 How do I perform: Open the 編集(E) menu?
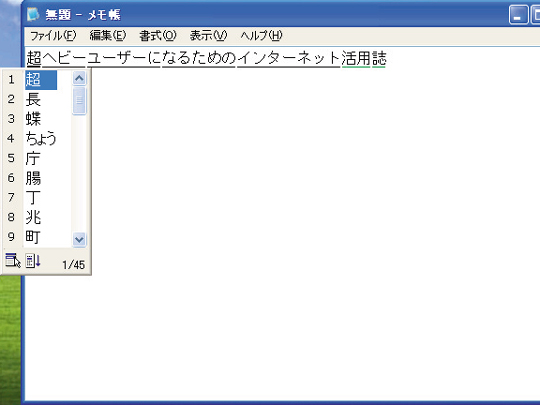click(x=108, y=35)
